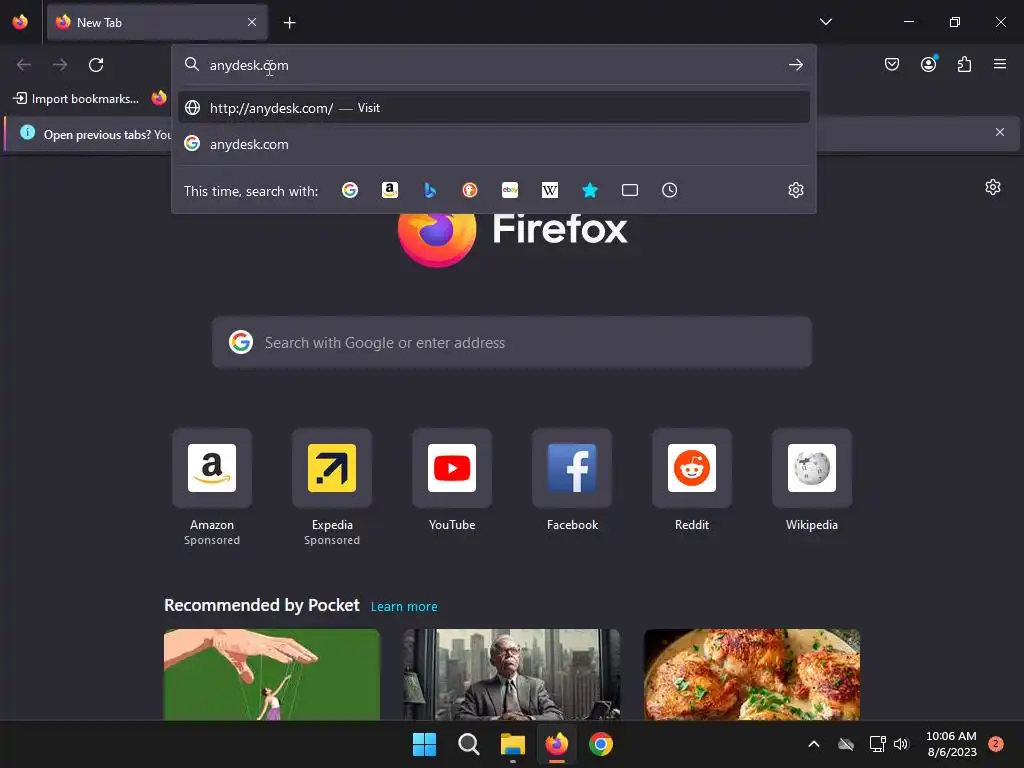Search open tabs using tab icon
The width and height of the screenshot is (1024, 768).
[x=630, y=190]
